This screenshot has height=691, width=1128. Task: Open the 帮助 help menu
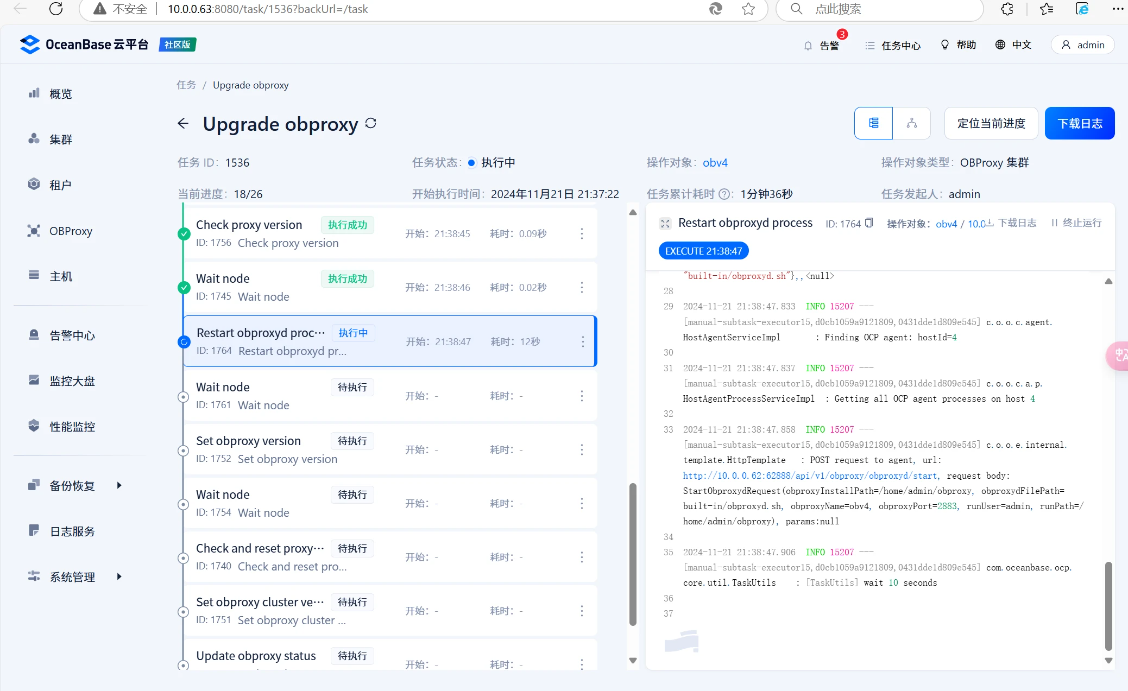pyautogui.click(x=958, y=45)
